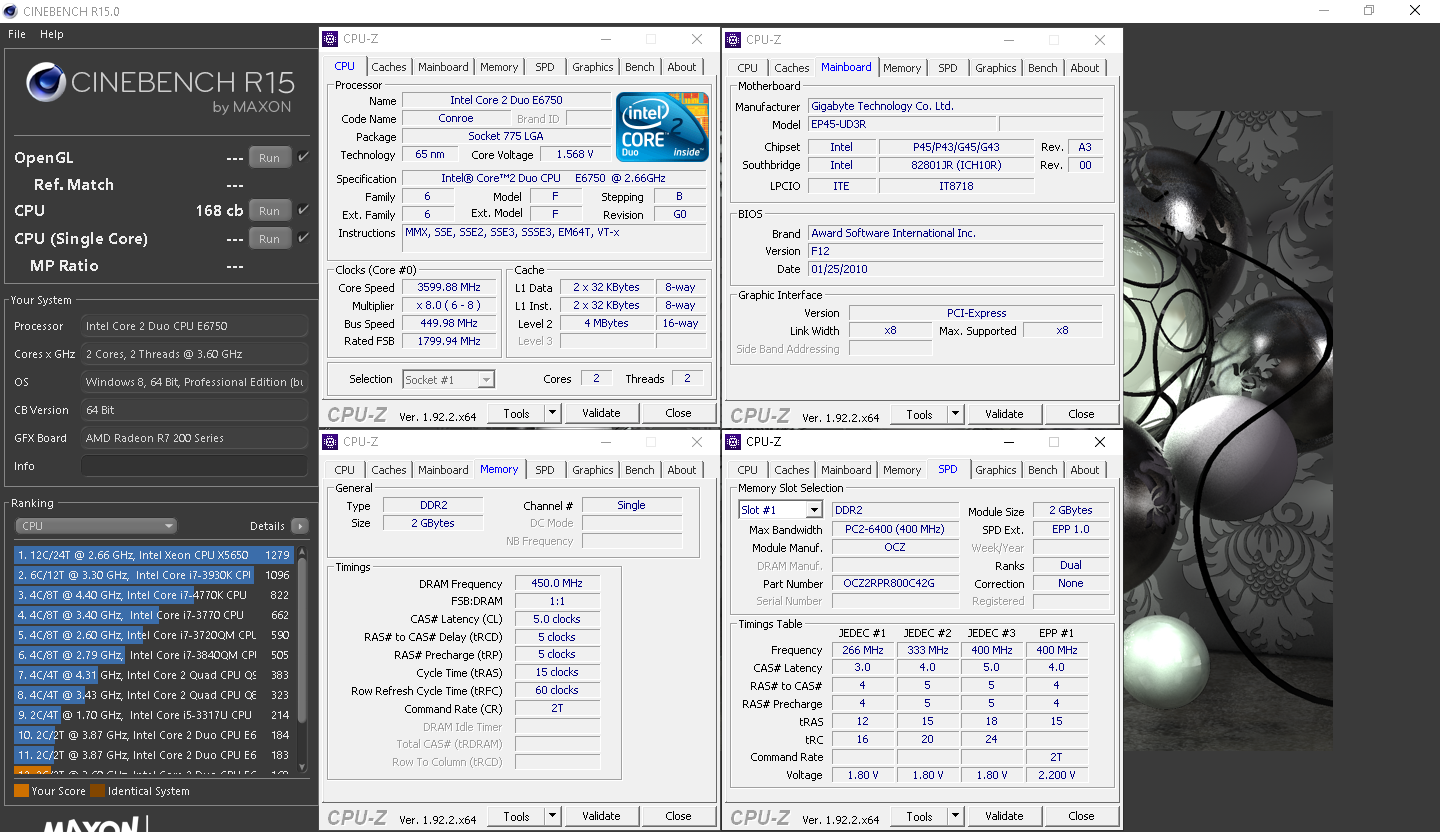Click the rendered spheres preview image
The image size is (1440, 832).
point(1228,430)
